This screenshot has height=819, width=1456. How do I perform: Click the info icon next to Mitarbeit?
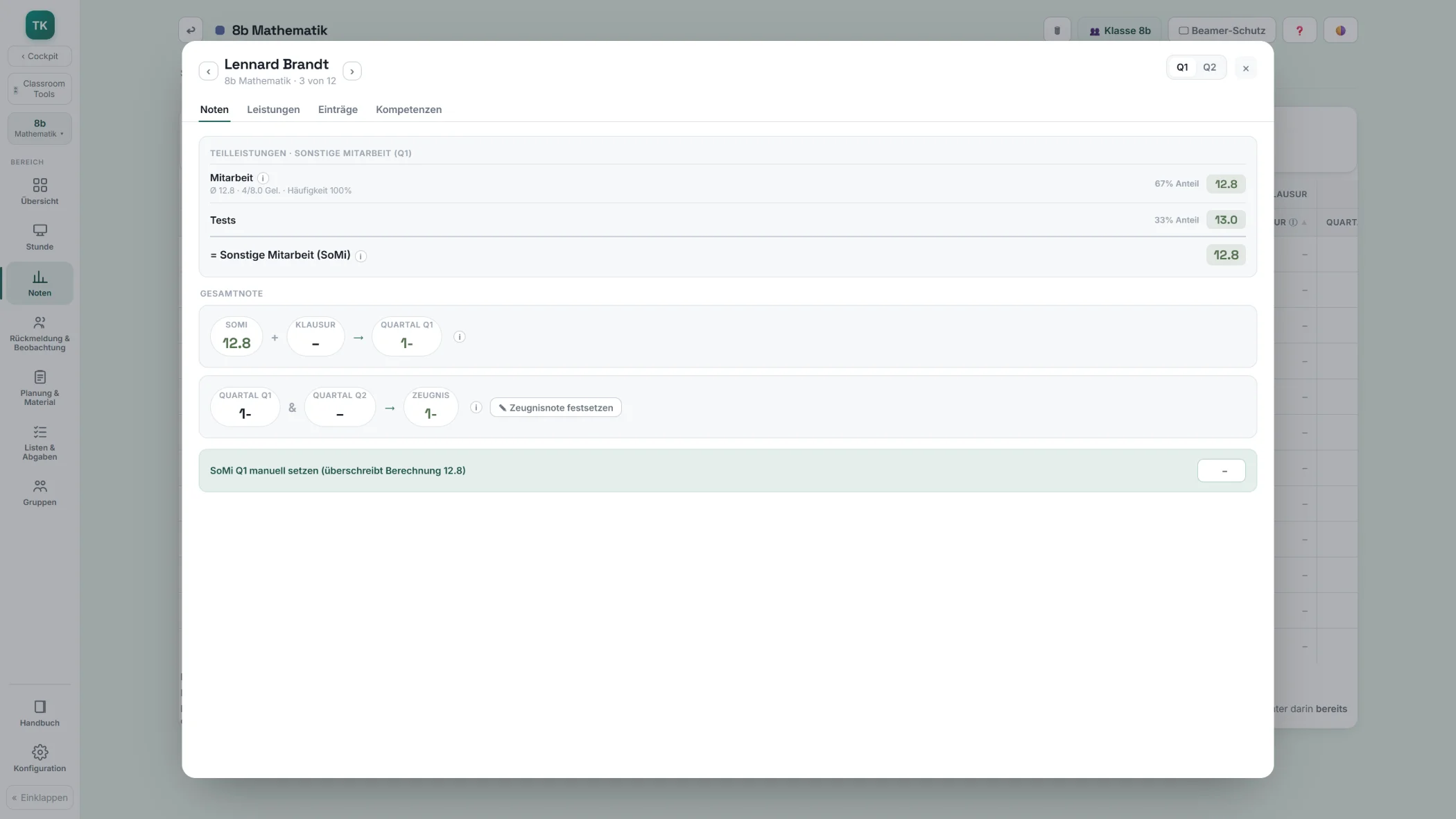263,178
